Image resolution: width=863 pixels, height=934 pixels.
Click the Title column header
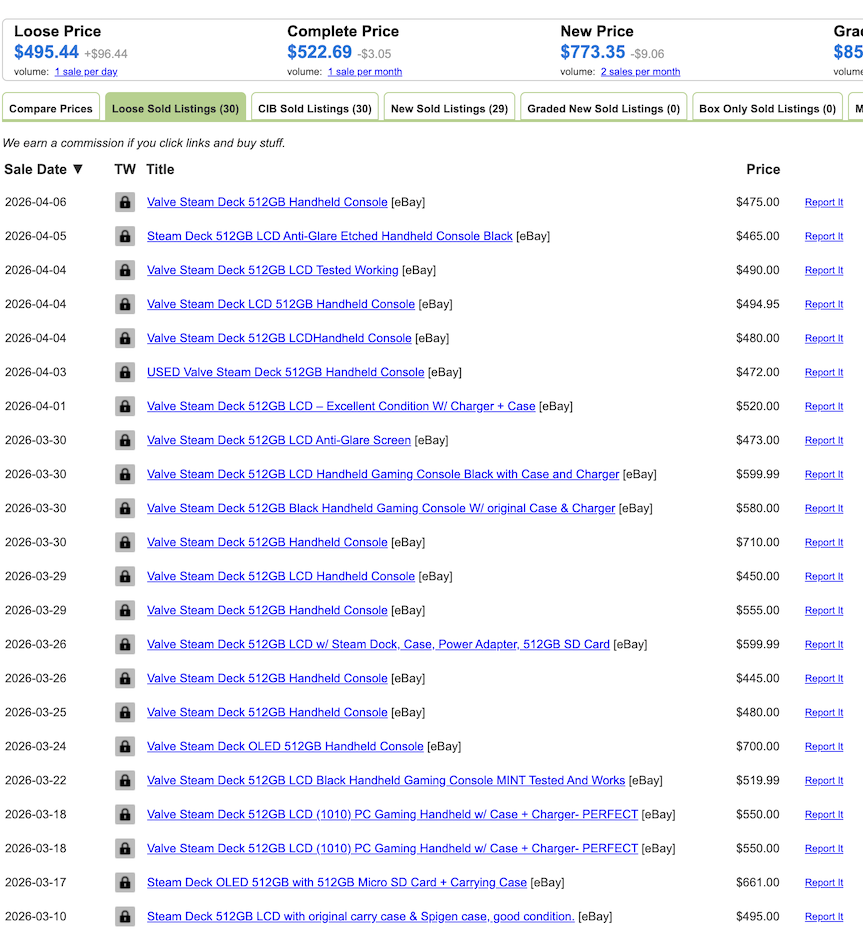[x=160, y=169]
